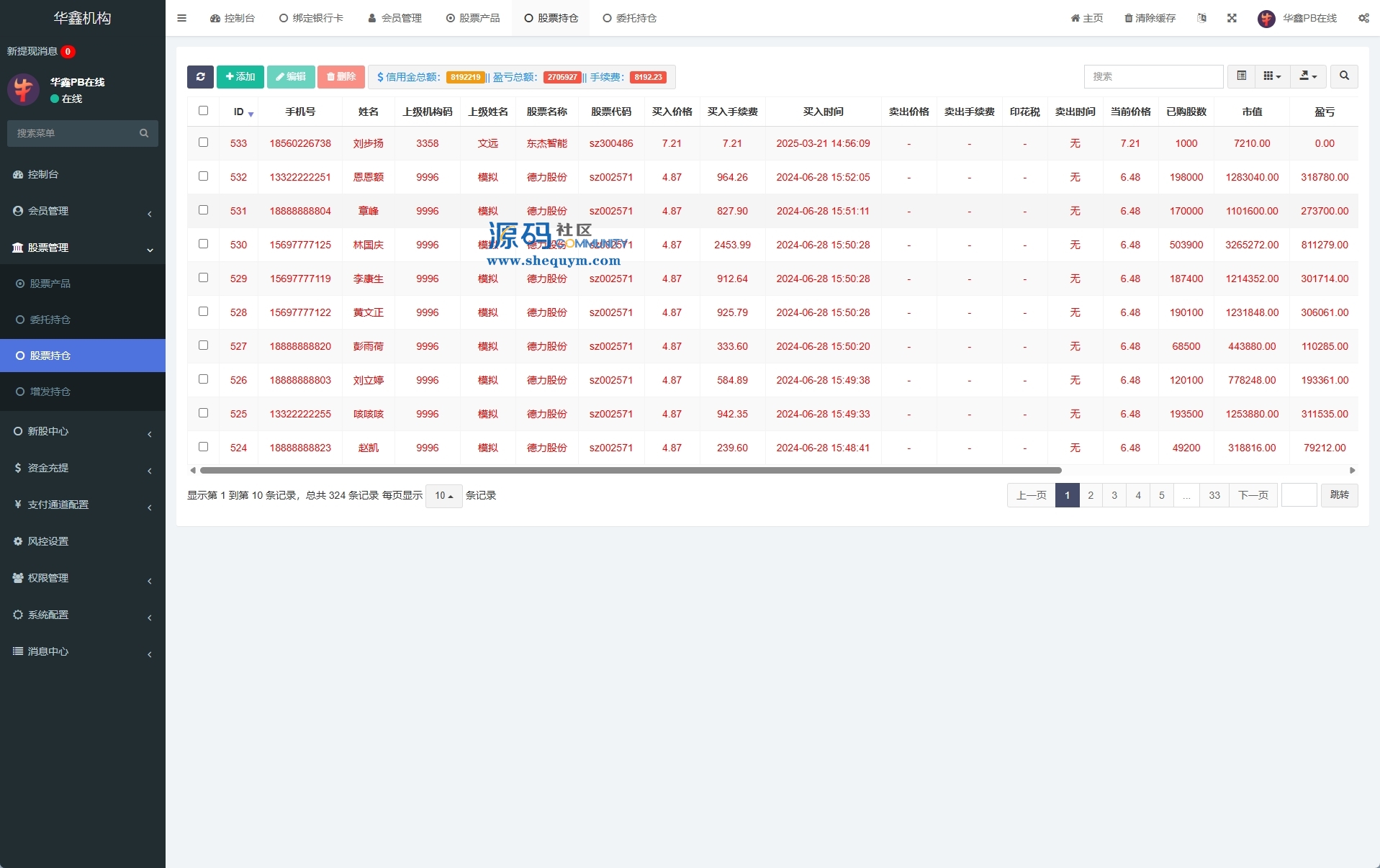Open the page size dropdown showing 10
The width and height of the screenshot is (1380, 868).
(443, 496)
